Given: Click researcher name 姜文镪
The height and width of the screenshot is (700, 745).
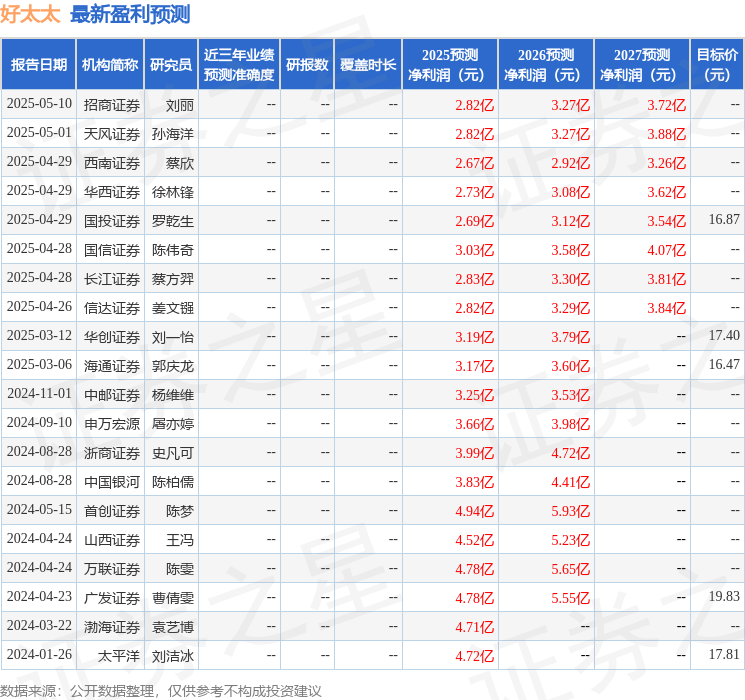Looking at the screenshot, I should pyautogui.click(x=173, y=308).
